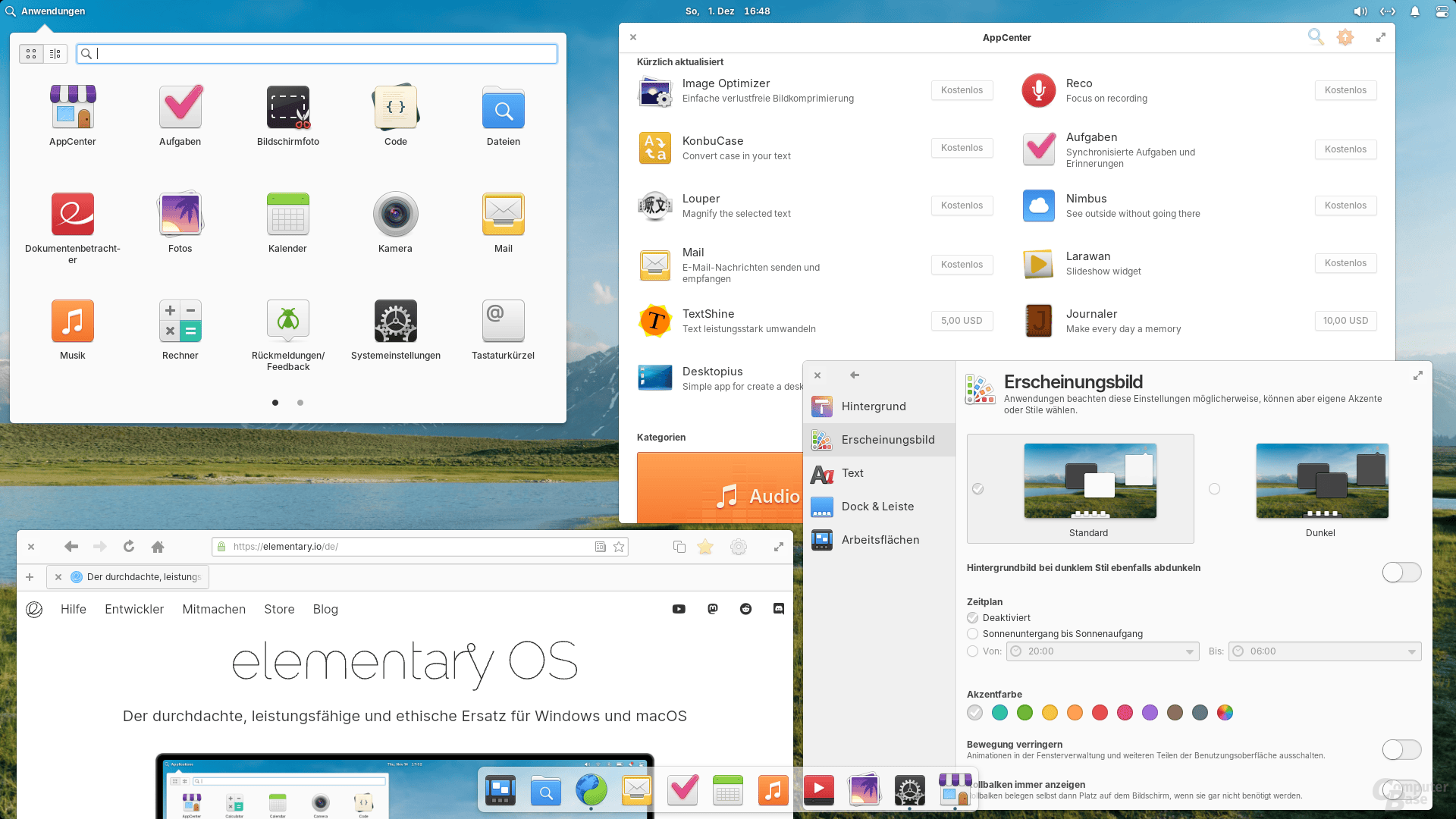Open the Bis 06:00 time dropdown

point(1324,651)
